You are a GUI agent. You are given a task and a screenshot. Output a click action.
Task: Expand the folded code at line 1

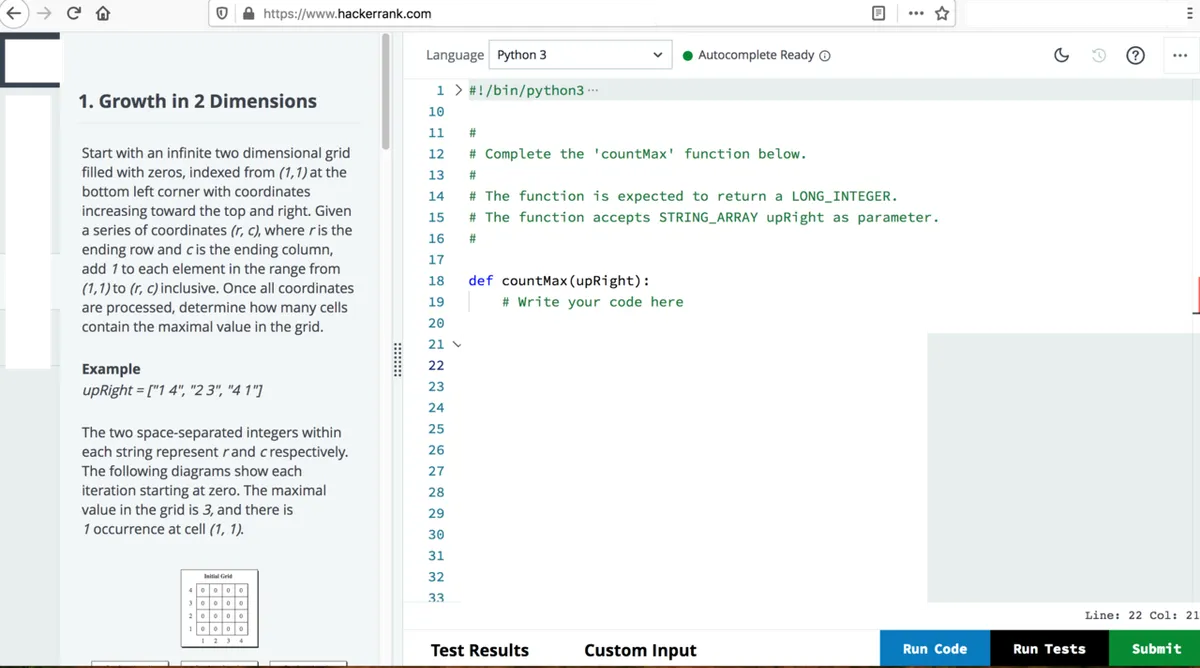[458, 90]
